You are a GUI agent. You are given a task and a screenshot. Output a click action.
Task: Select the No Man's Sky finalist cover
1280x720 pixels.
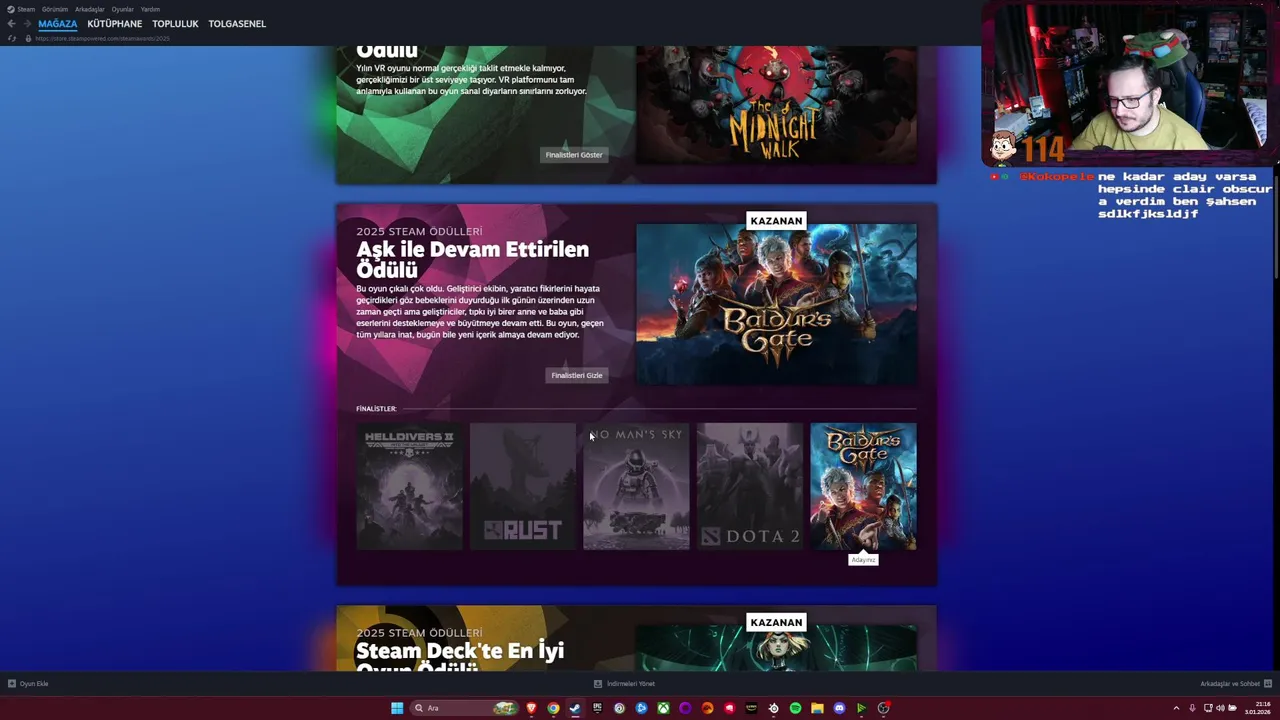coord(636,486)
